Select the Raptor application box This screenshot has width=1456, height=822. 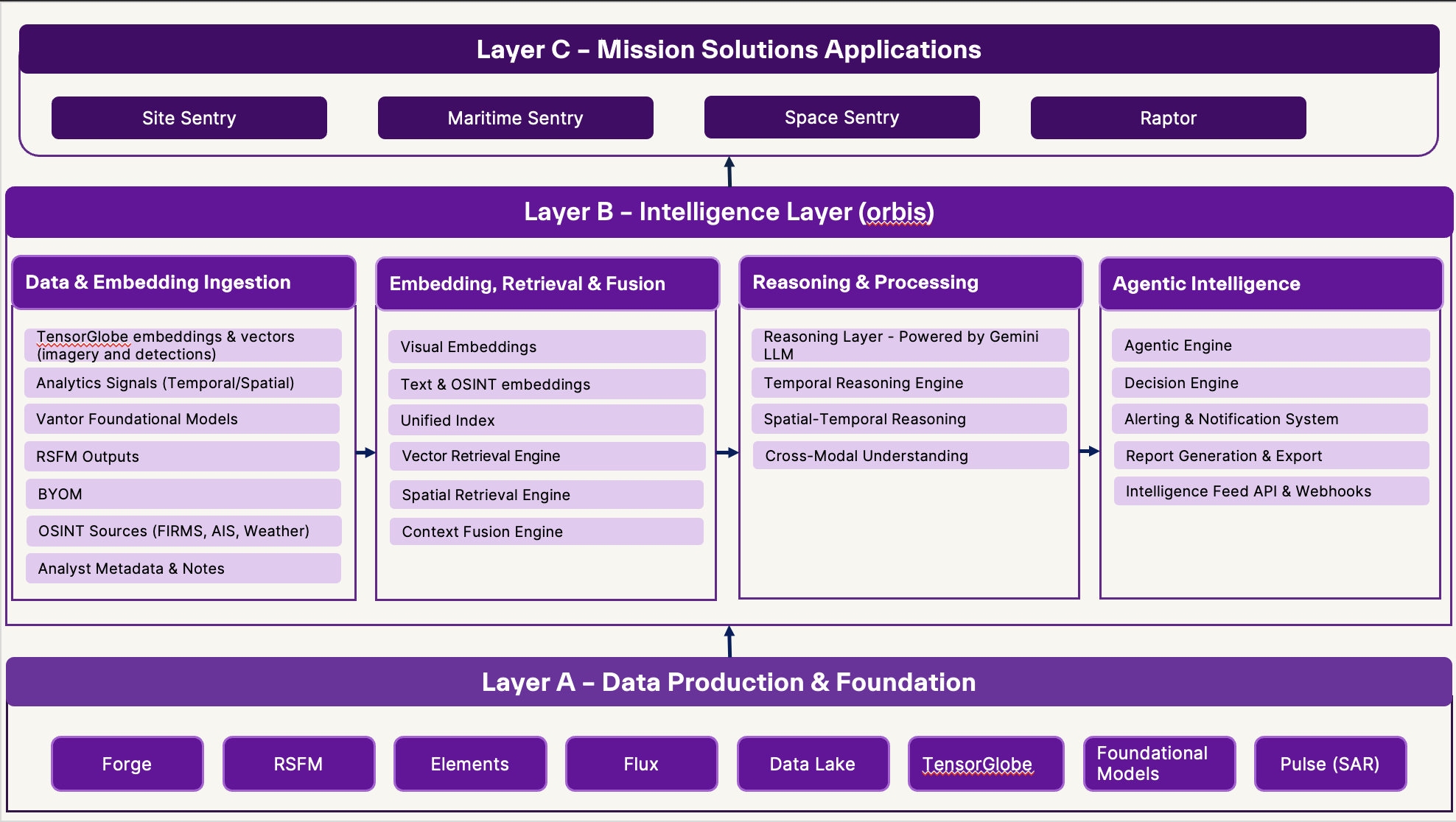point(1168,118)
